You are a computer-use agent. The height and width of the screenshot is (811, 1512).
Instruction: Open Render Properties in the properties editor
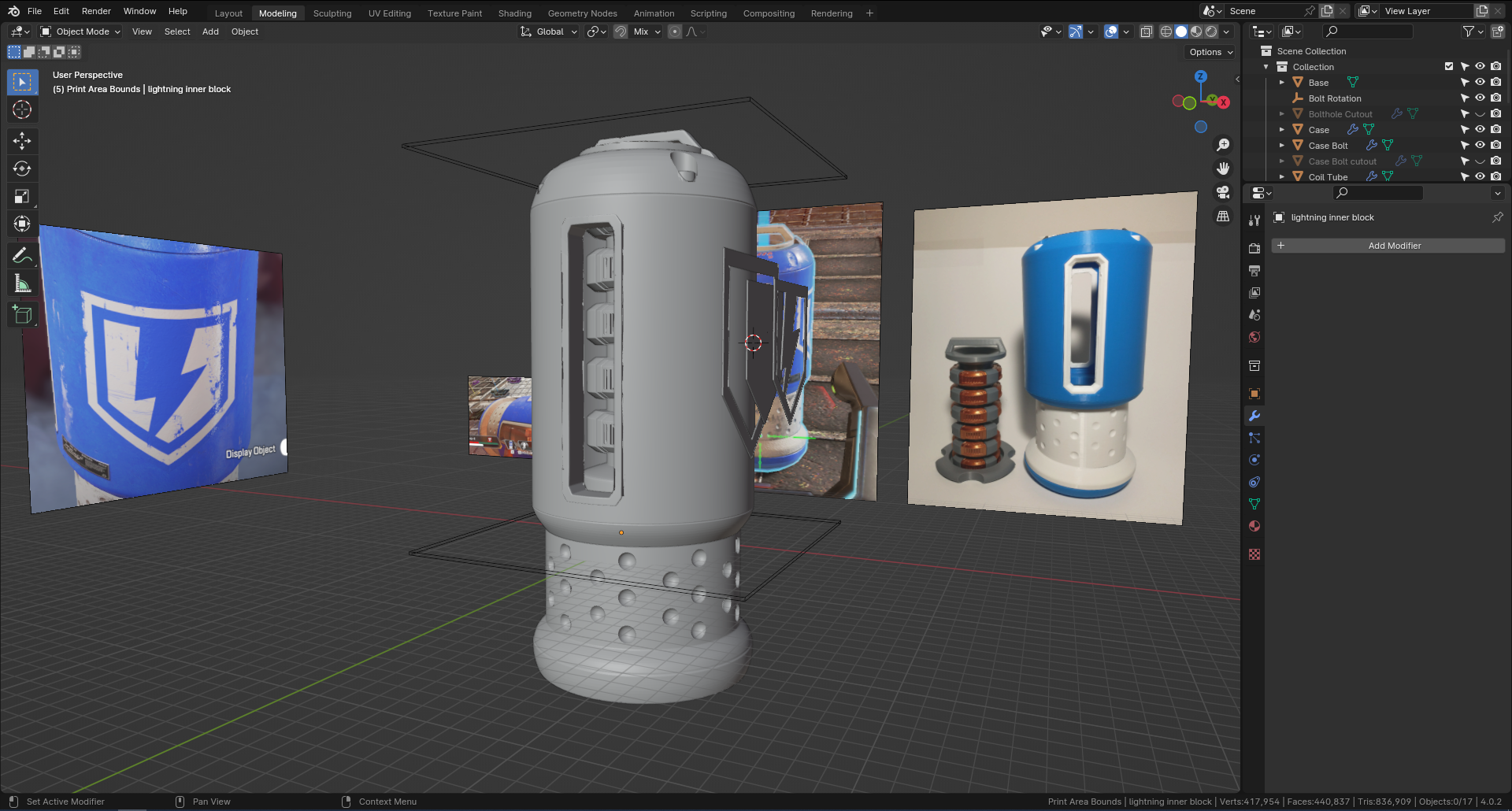point(1254,247)
